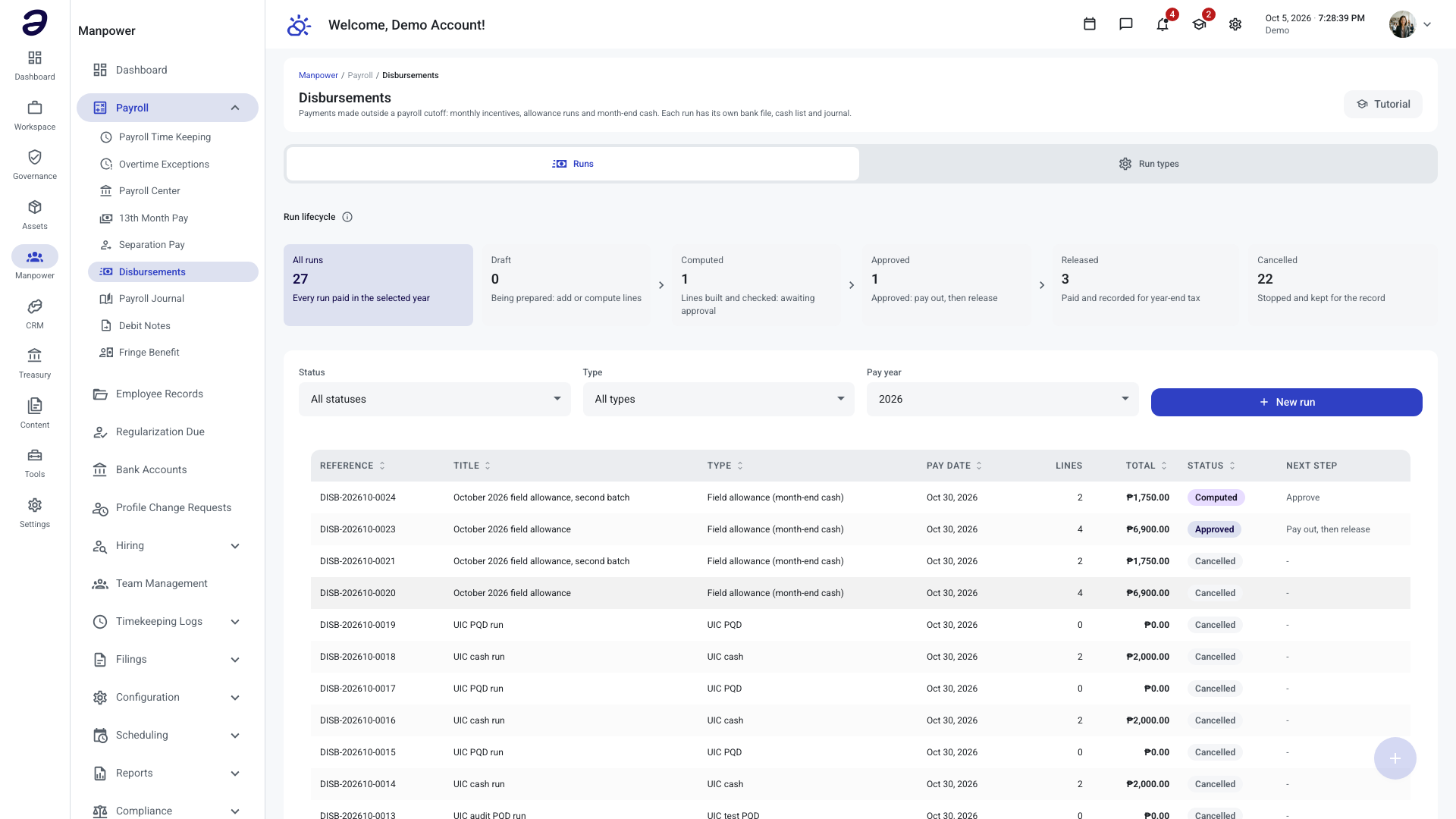Open the notifications bell icon
This screenshot has width=1456, height=819.
1163,24
